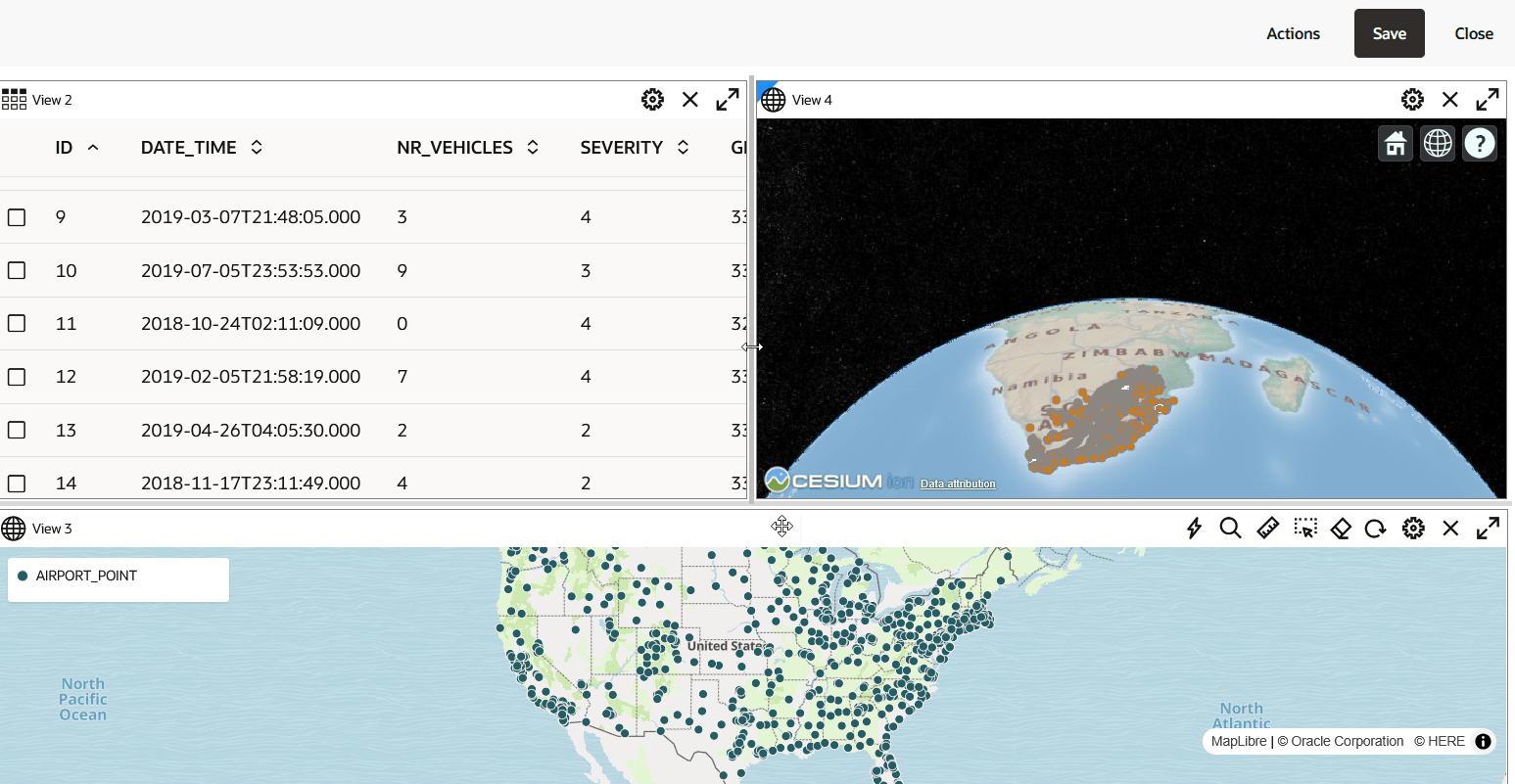Check the box for row ID 10
The width and height of the screenshot is (1515, 784).
coord(17,270)
